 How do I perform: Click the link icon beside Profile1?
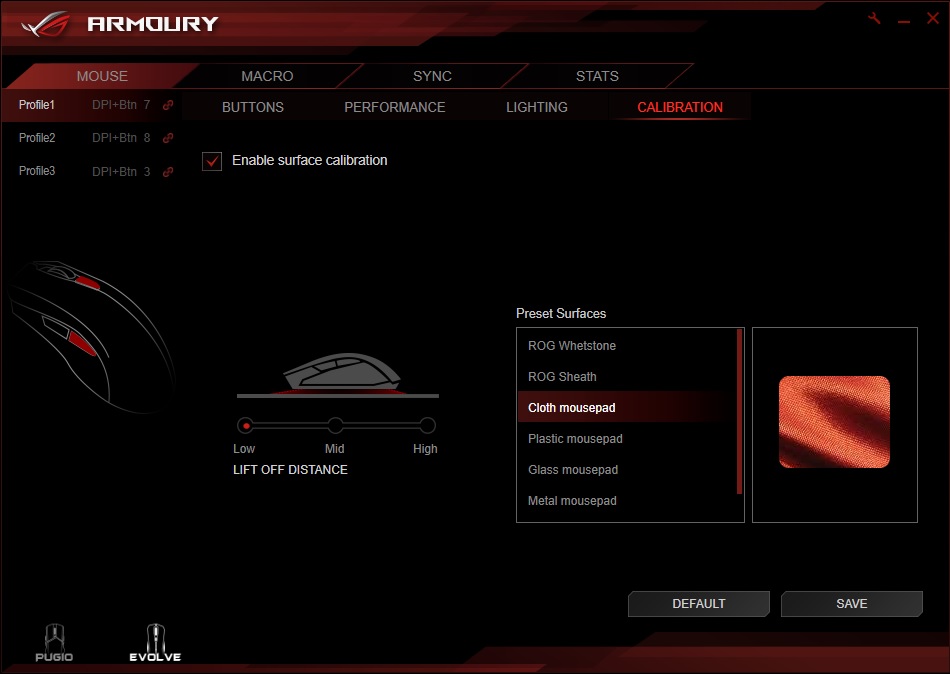click(x=168, y=105)
